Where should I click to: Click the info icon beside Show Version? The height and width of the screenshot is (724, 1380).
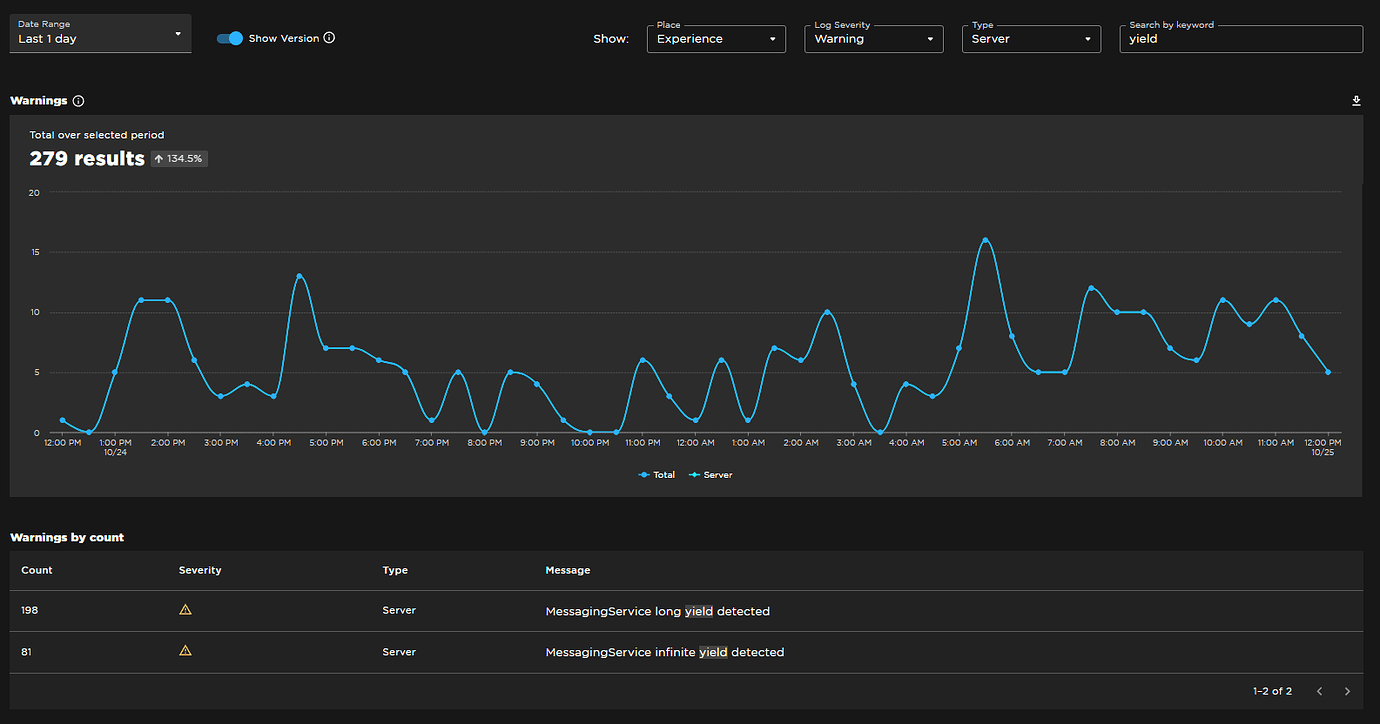pyautogui.click(x=330, y=38)
